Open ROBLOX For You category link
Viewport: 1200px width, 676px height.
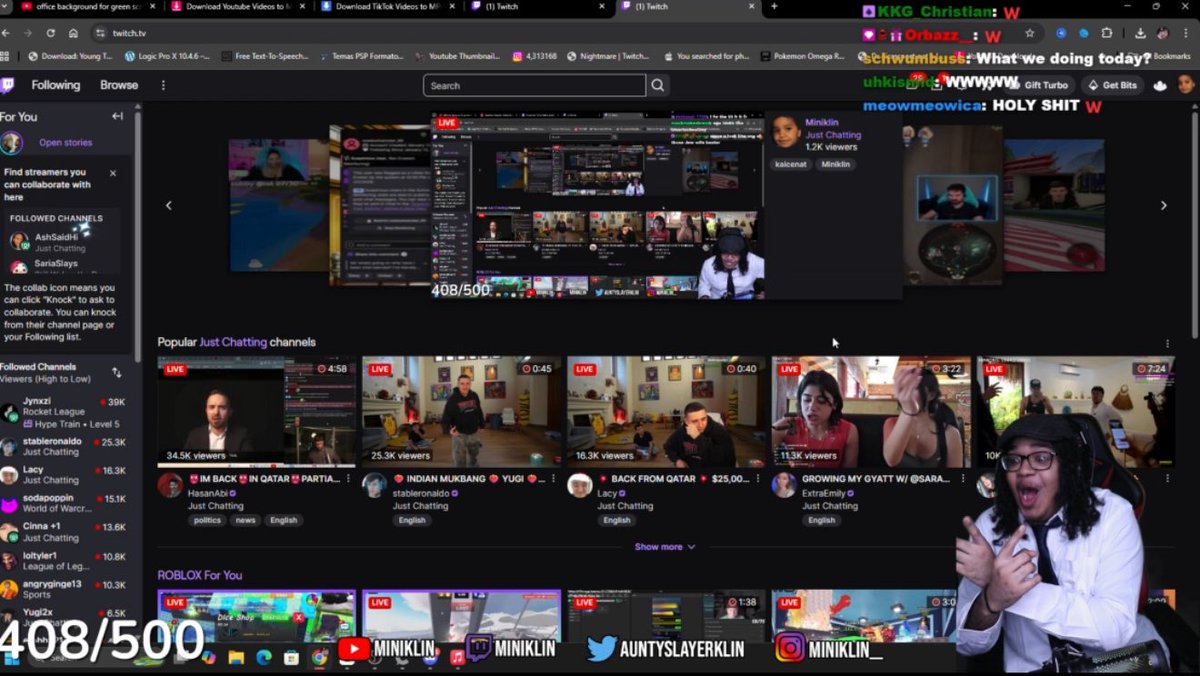(x=200, y=575)
